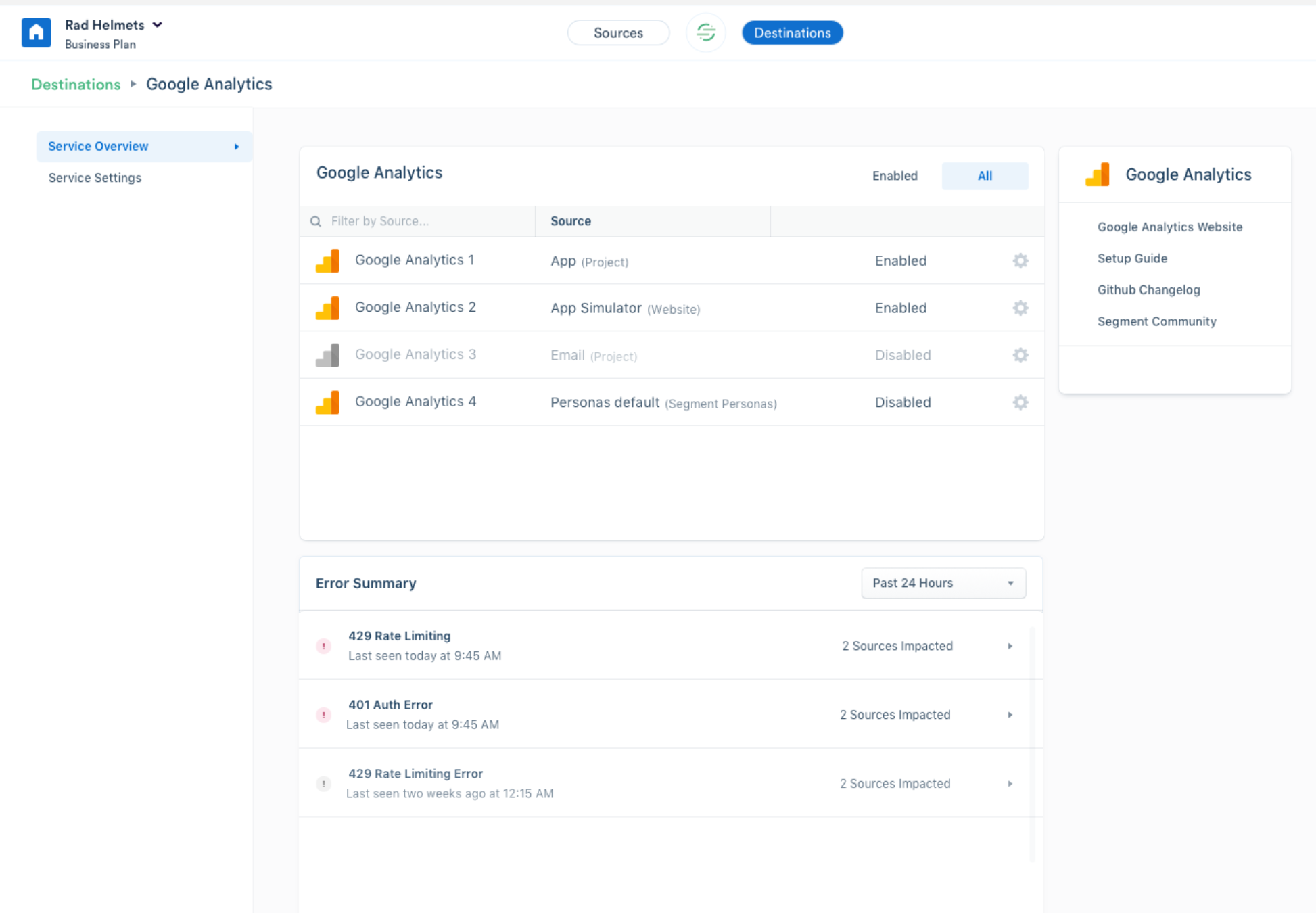This screenshot has width=1316, height=913.
Task: Show only Enabled destinations
Action: [x=895, y=176]
